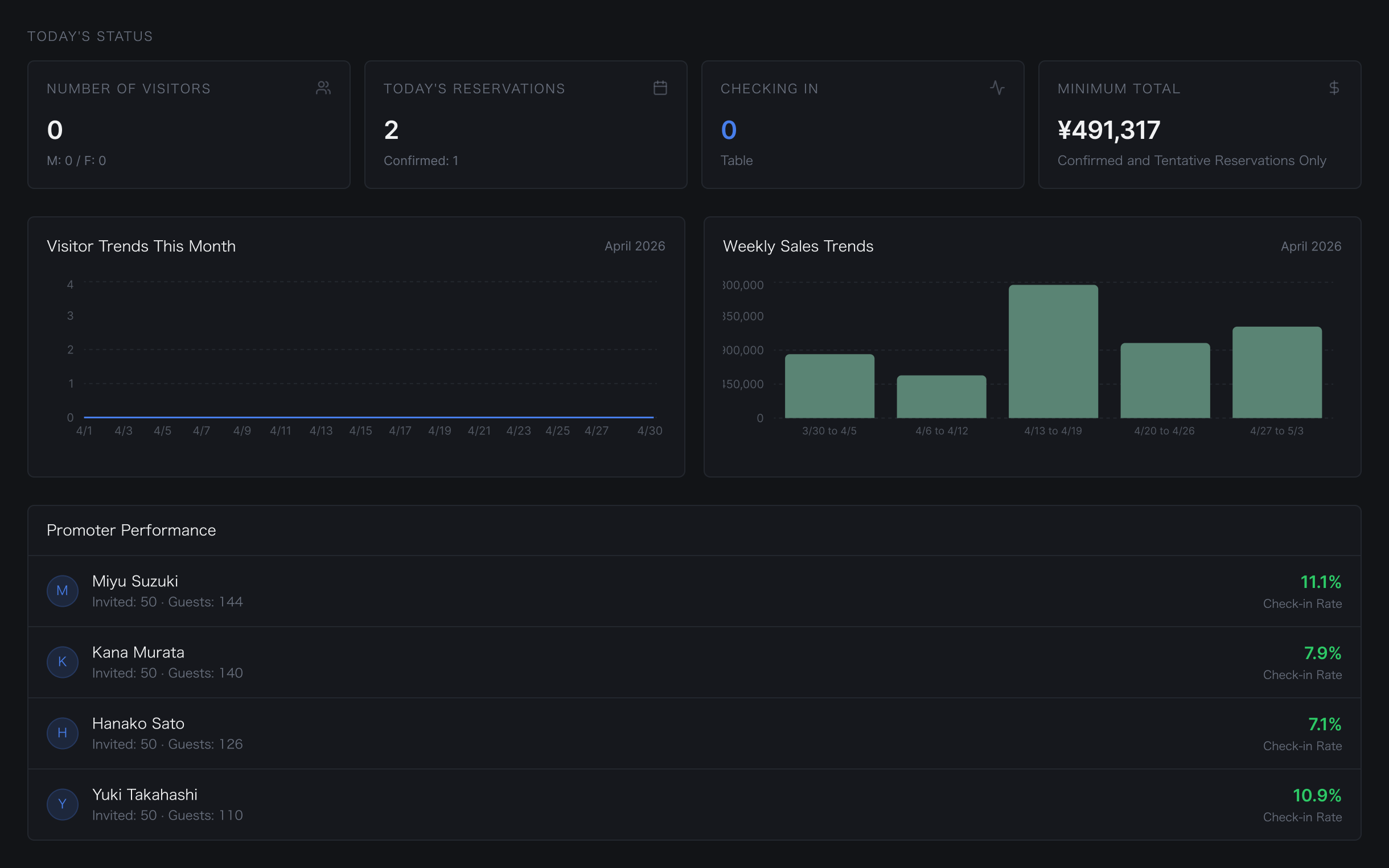Click the Visitor Trends This Month title

click(141, 246)
